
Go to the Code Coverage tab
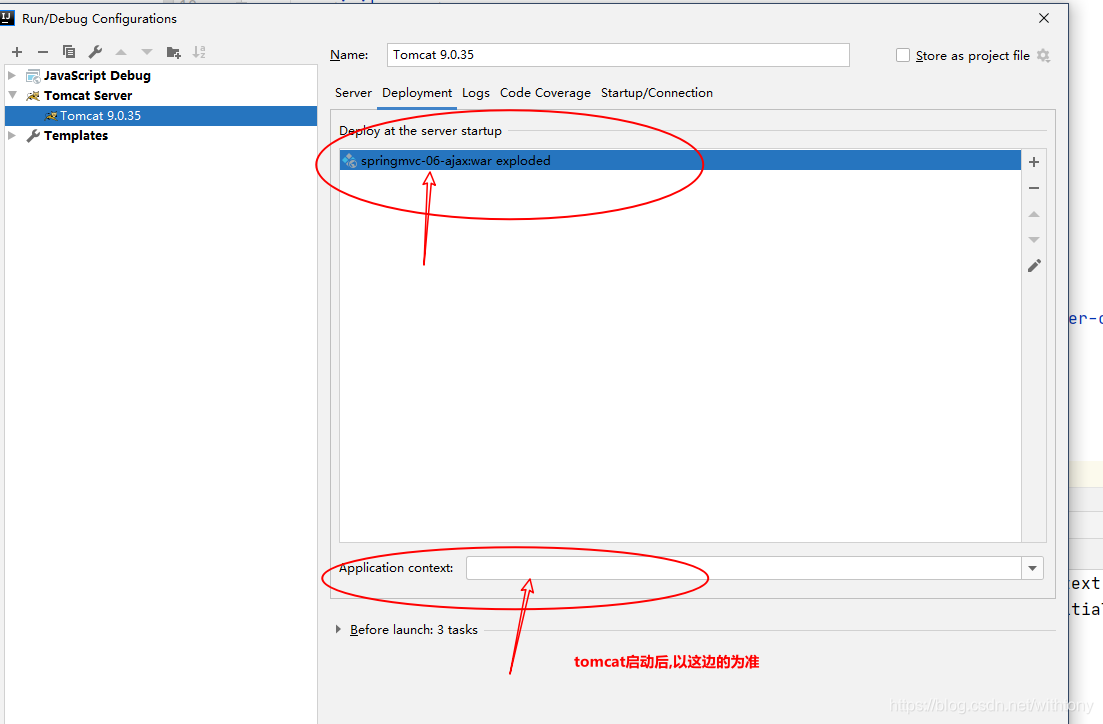point(545,93)
